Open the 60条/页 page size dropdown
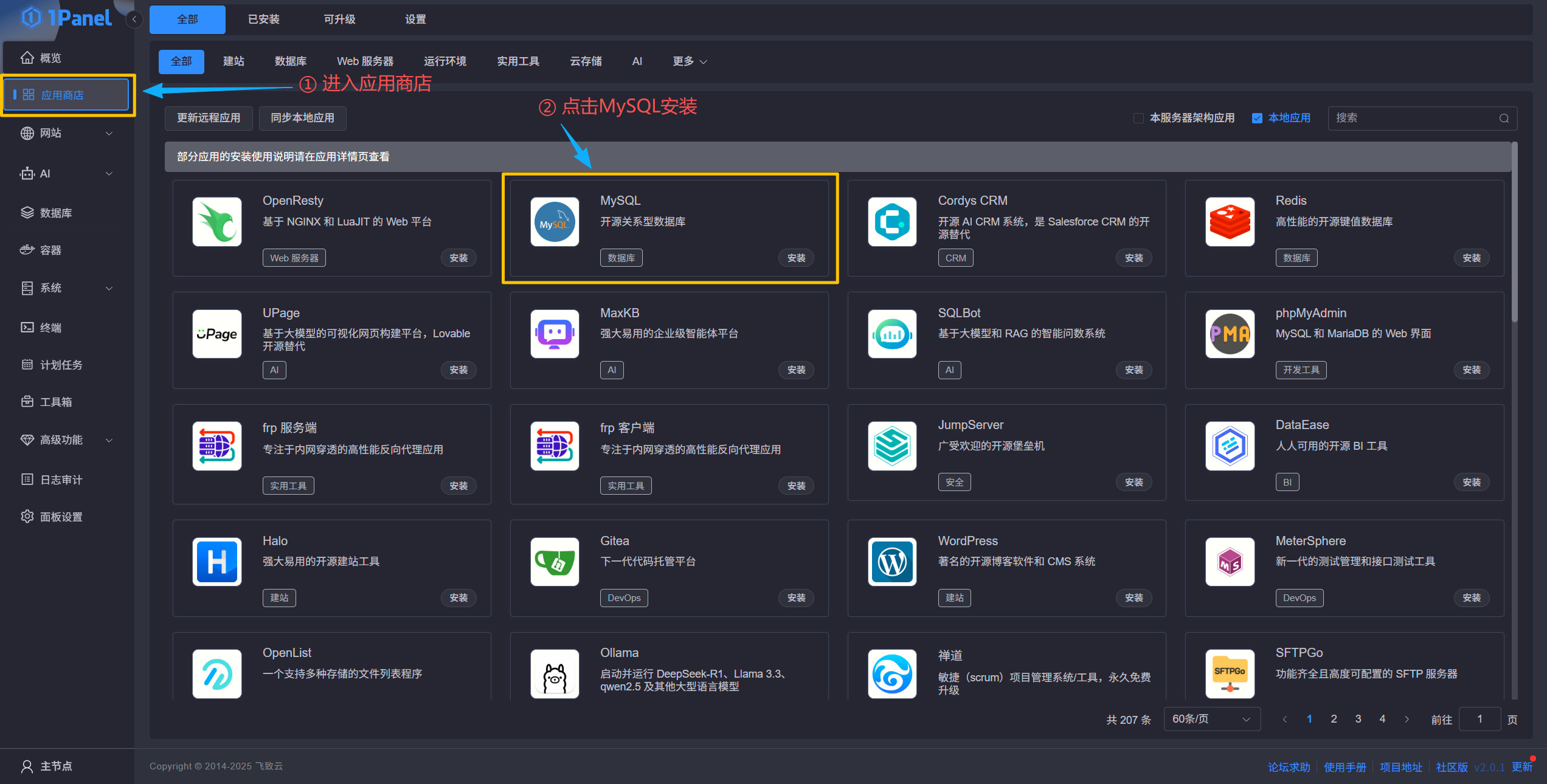1547x784 pixels. [1211, 718]
